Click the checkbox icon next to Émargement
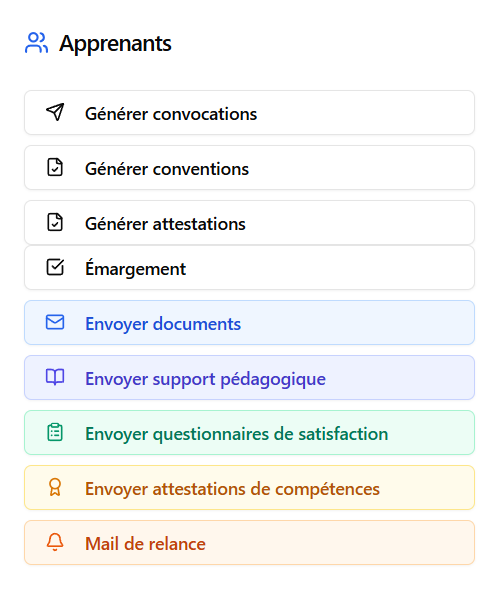The height and width of the screenshot is (589, 500). coord(55,267)
